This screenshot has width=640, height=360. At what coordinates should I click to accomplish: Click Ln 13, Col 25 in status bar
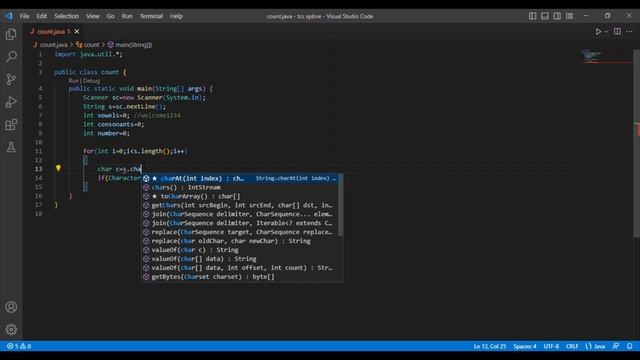[x=490, y=346]
